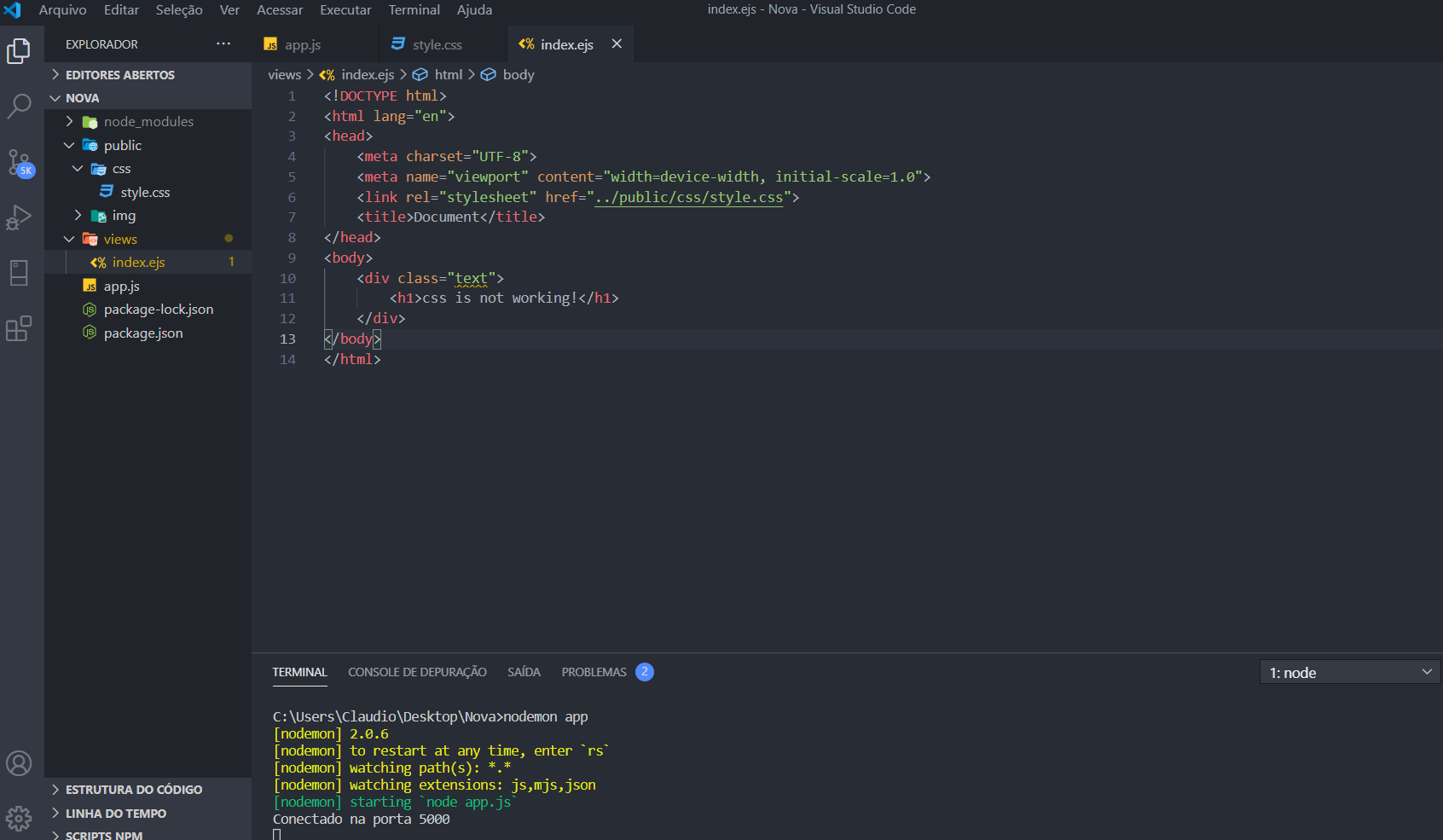Open Source Control view with 5K badge
The height and width of the screenshot is (840, 1443).
(20, 163)
